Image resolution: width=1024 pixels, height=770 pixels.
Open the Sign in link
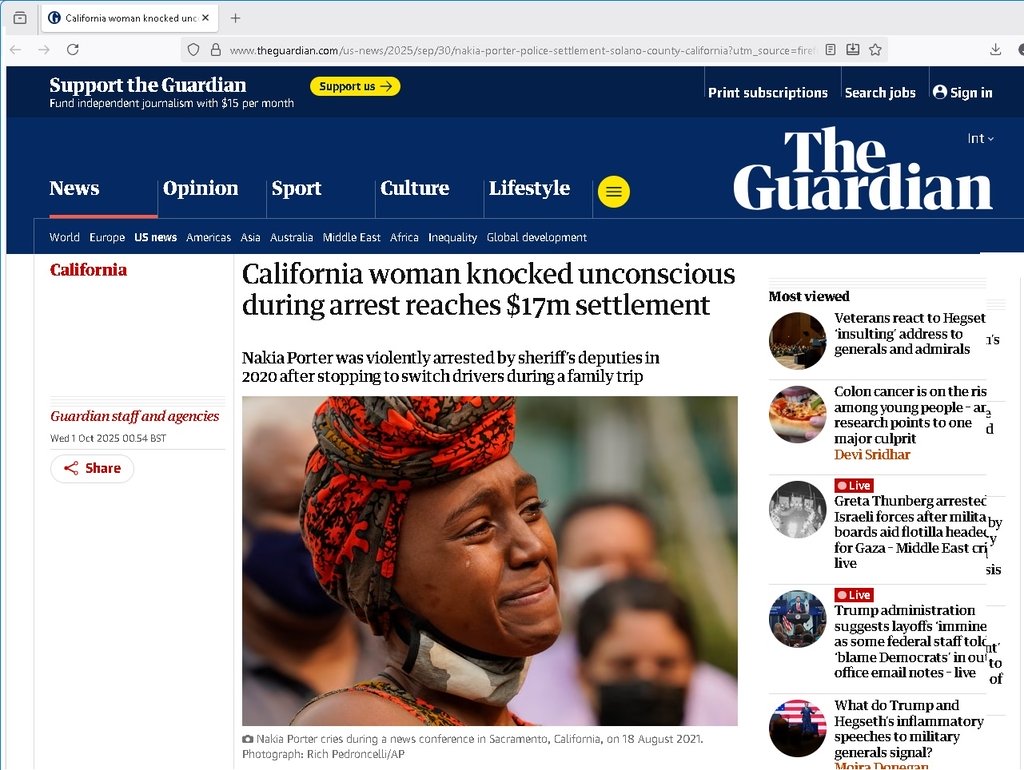point(963,93)
